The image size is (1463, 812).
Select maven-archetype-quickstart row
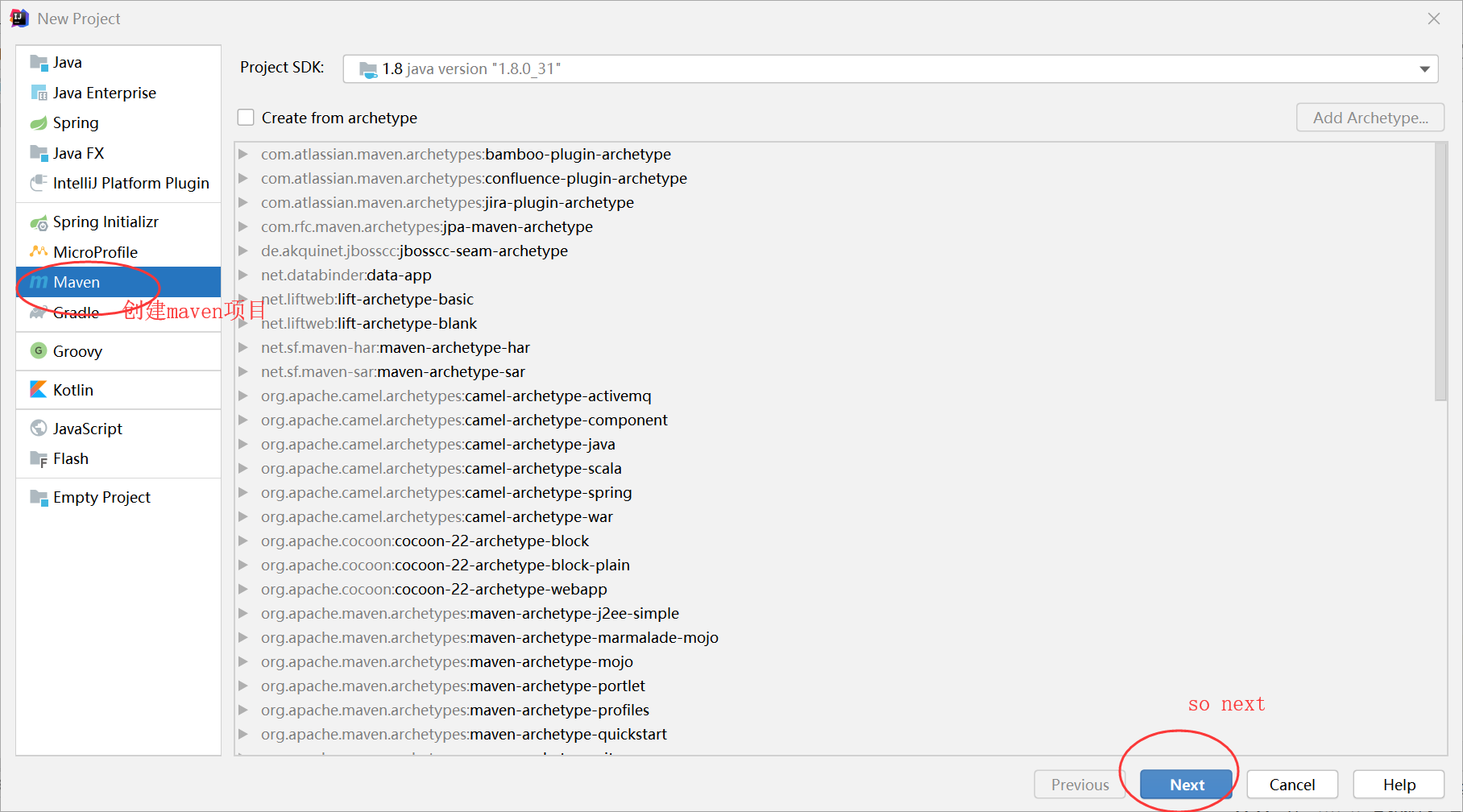835,734
